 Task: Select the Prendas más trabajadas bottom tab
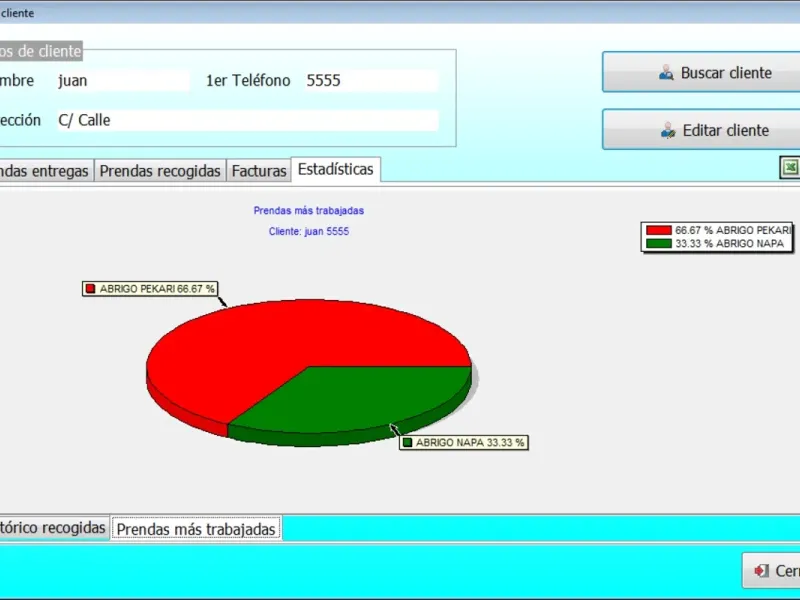(196, 529)
